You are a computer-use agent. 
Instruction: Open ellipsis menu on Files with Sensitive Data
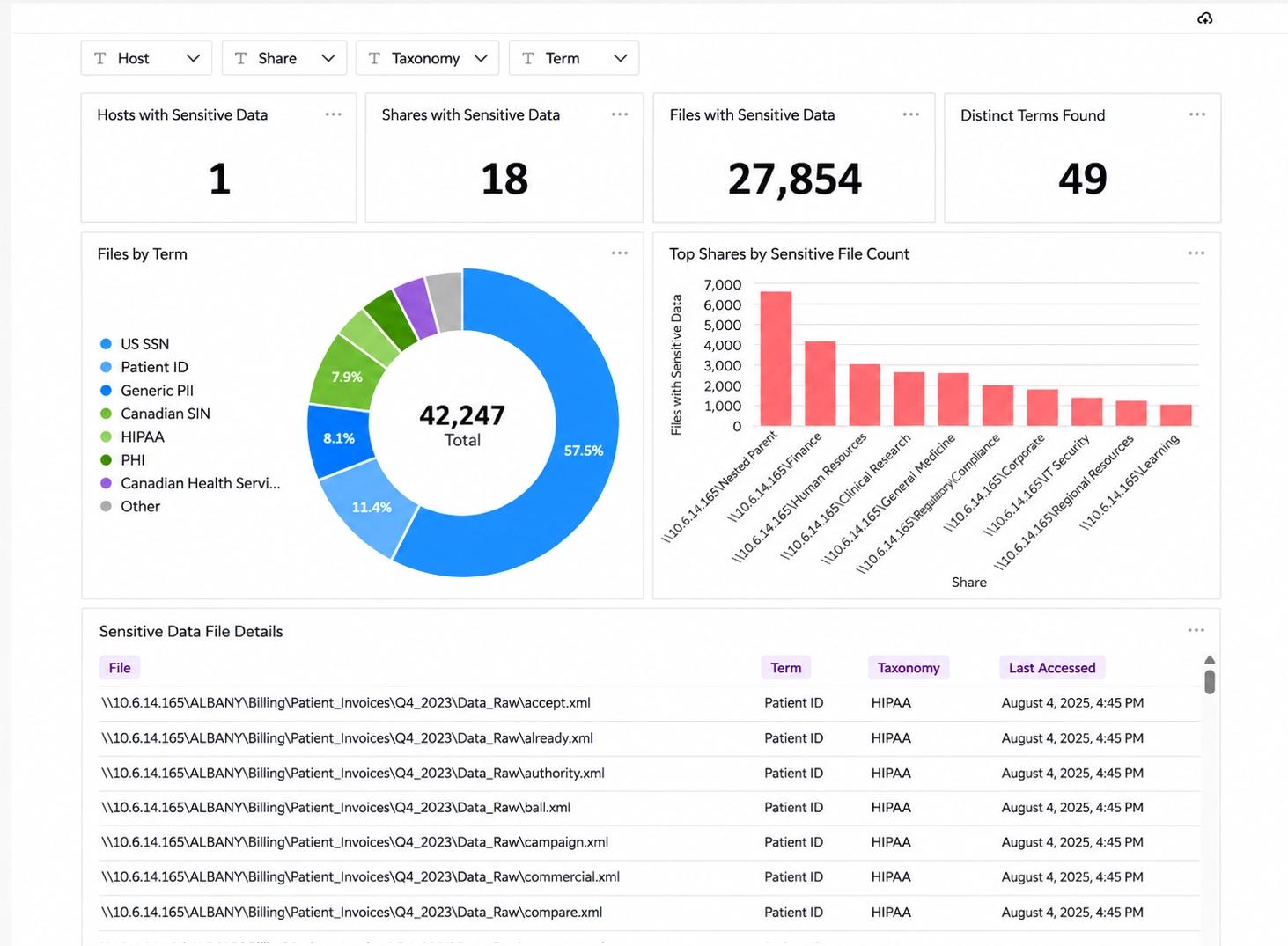[911, 114]
